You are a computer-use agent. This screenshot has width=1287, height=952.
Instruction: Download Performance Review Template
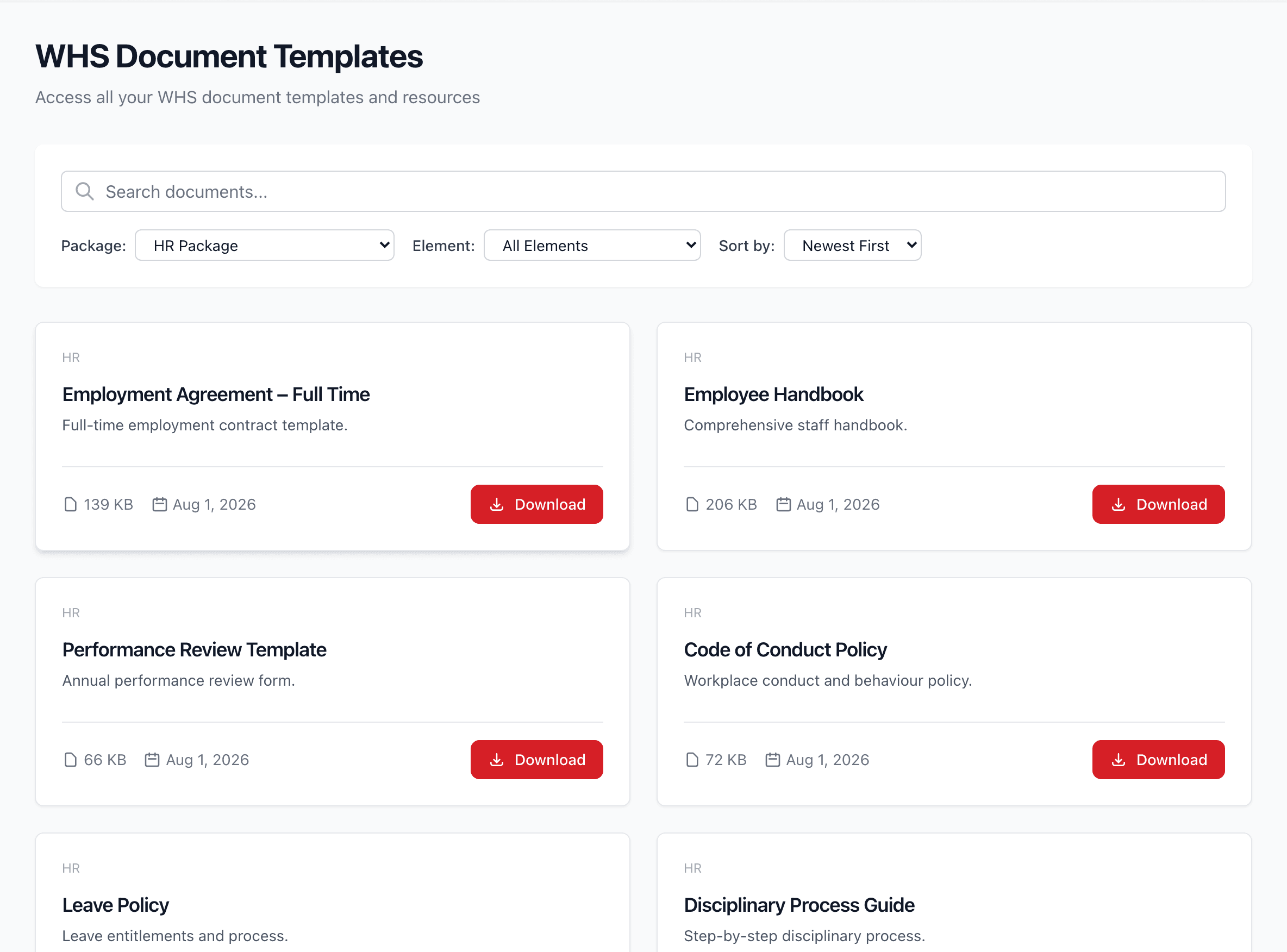[x=536, y=760]
